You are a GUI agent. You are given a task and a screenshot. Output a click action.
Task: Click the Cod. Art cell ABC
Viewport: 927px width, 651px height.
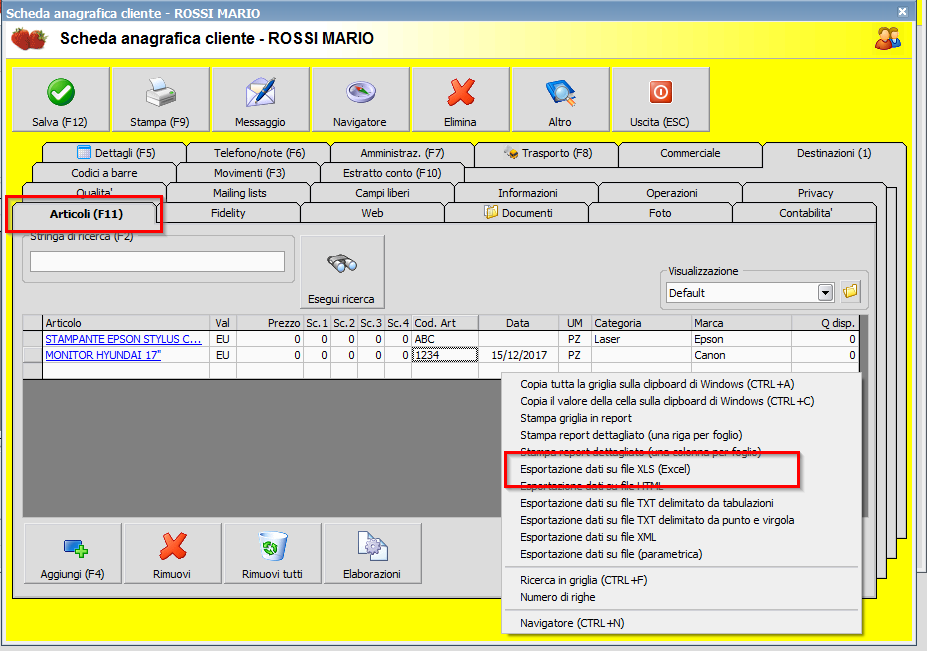coord(445,339)
